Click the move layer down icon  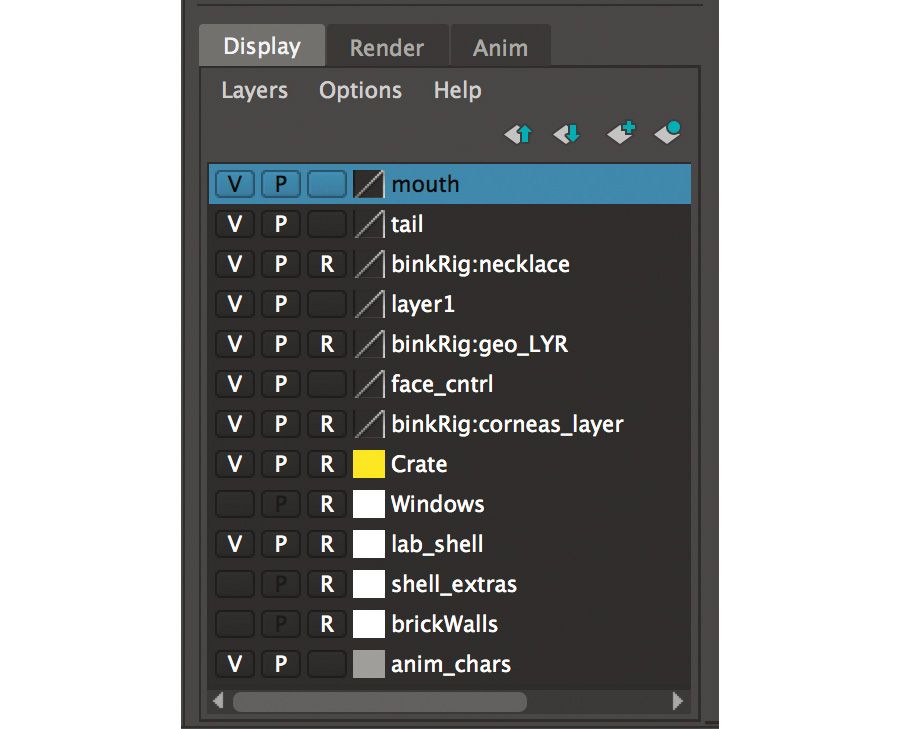[x=567, y=134]
